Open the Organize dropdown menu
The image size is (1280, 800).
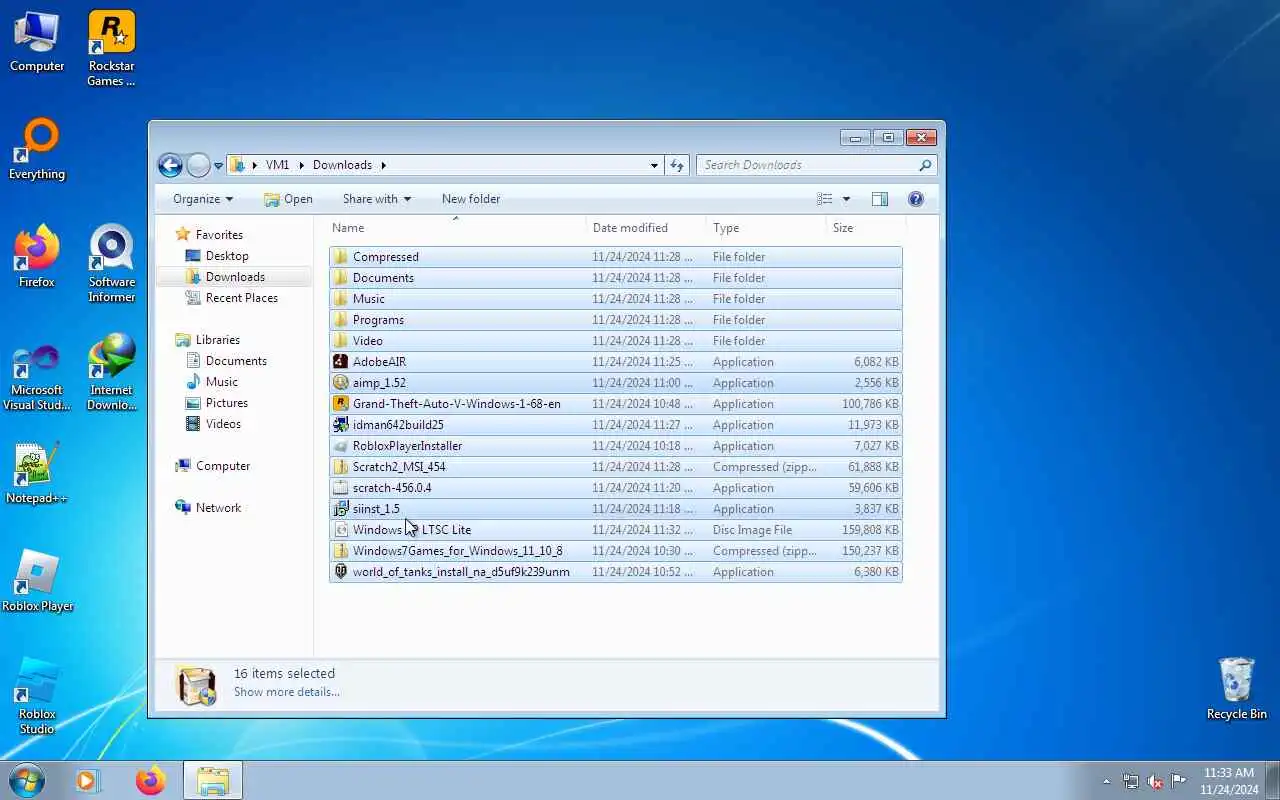pos(203,199)
